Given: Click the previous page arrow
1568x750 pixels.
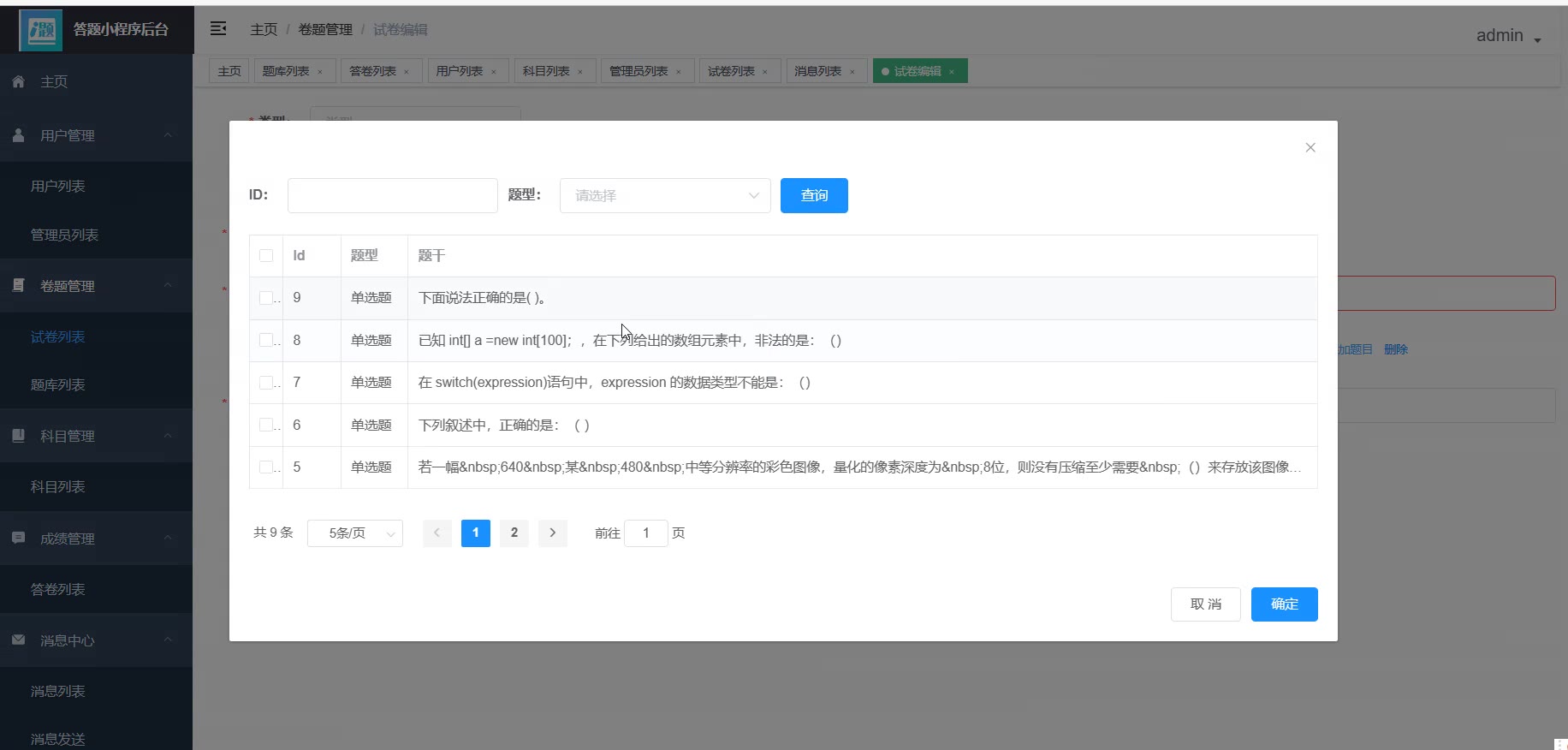Looking at the screenshot, I should click(437, 533).
